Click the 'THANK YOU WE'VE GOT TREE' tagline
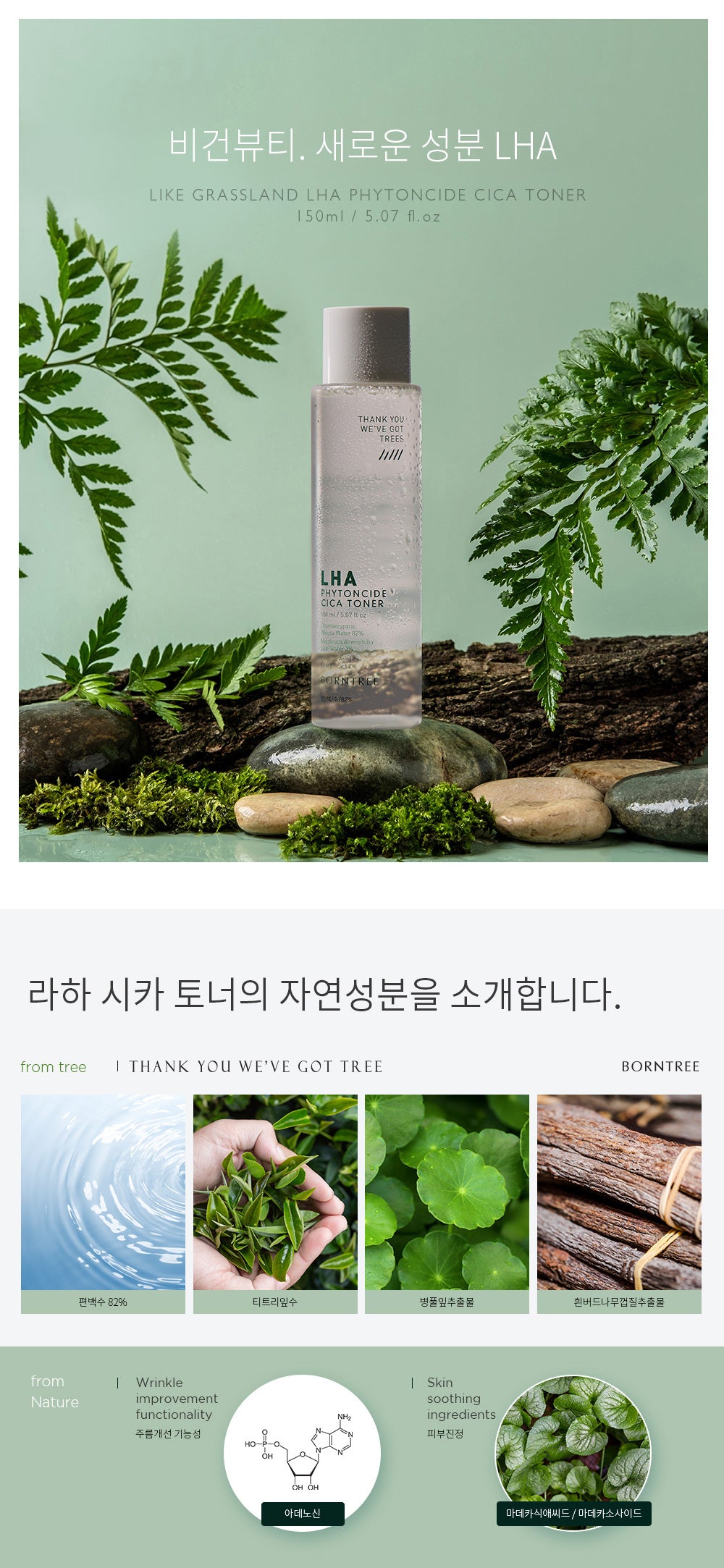724x1568 pixels. point(256,1066)
